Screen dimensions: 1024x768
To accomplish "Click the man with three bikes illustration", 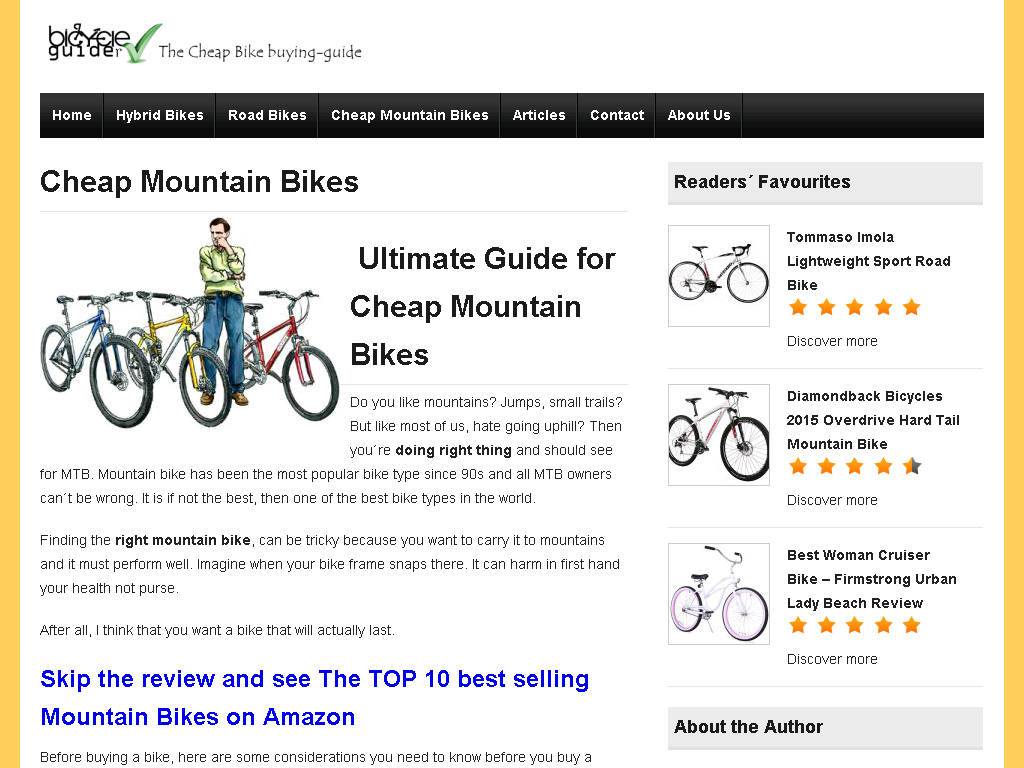I will (x=189, y=323).
